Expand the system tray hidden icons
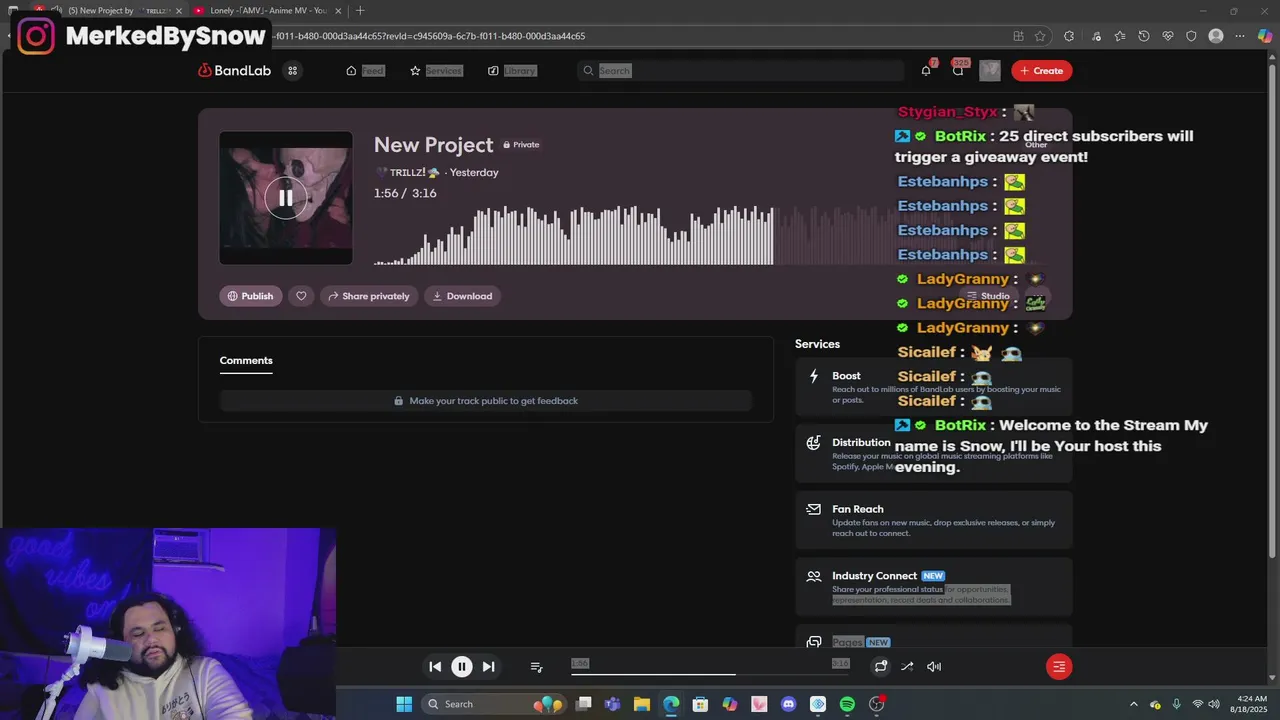The width and height of the screenshot is (1280, 720). click(x=1133, y=704)
